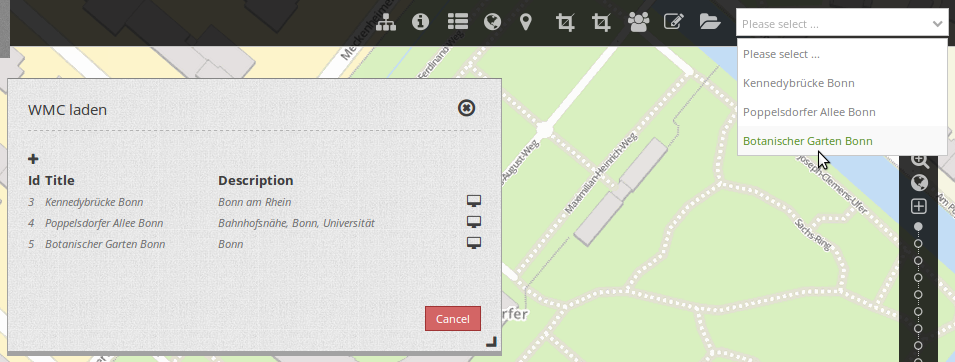This screenshot has height=362, width=955.
Task: Choose Botanischer Garten Bonn from dropdown list
Action: click(842, 141)
